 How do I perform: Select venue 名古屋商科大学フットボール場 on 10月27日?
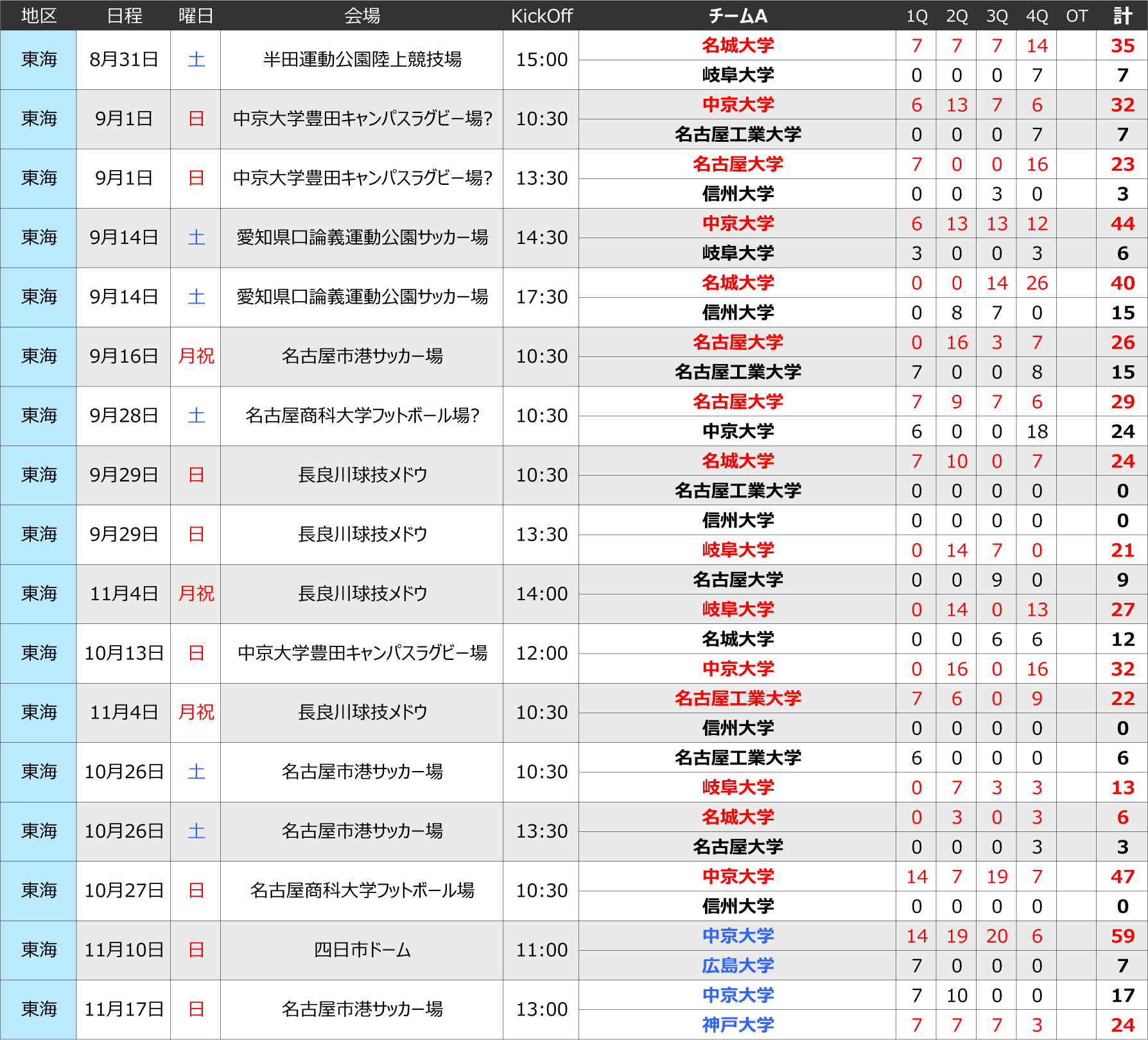(362, 891)
